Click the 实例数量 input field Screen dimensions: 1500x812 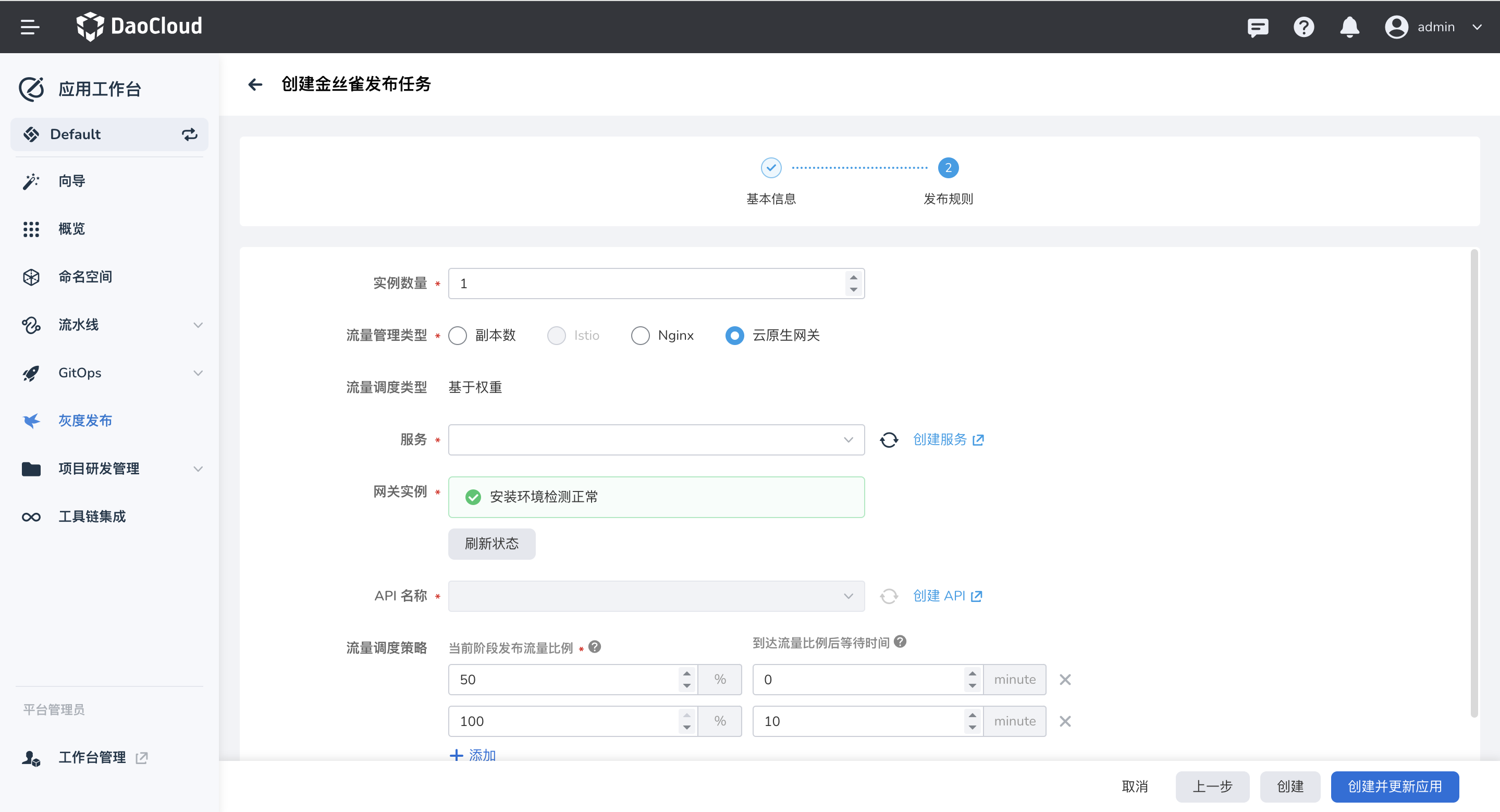click(x=646, y=284)
